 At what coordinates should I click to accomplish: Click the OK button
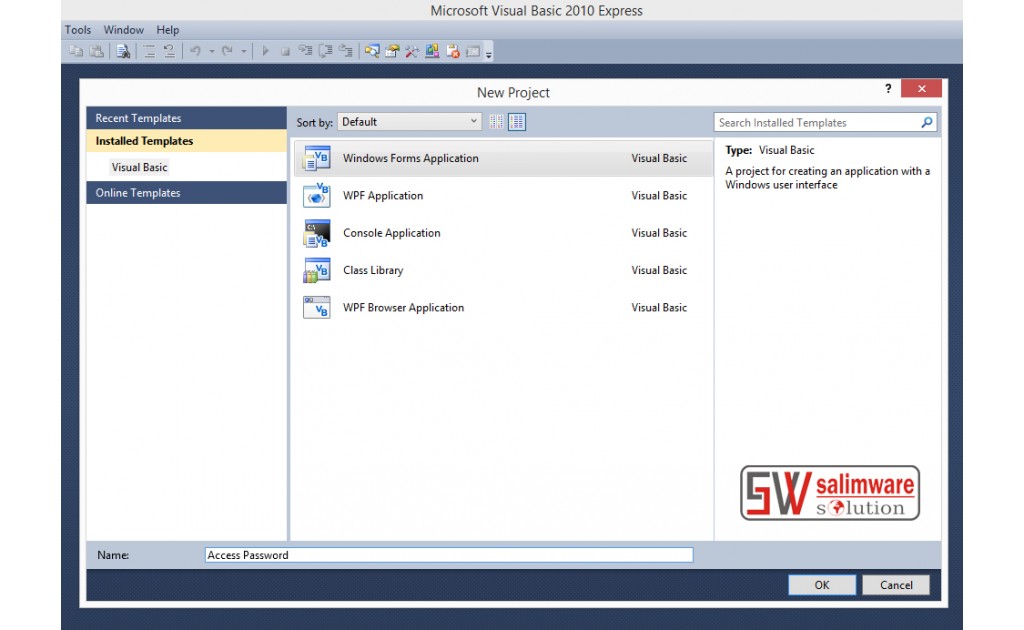tap(821, 585)
